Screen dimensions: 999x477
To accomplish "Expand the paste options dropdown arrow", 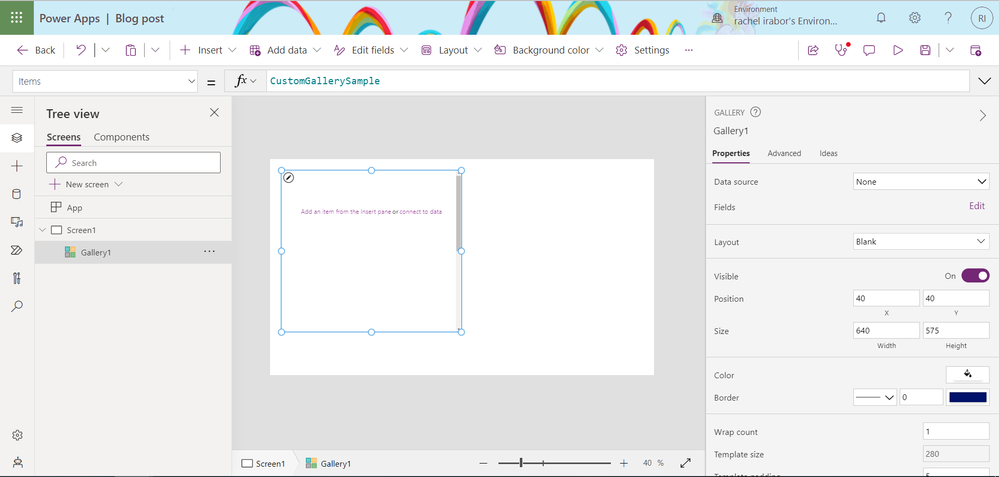I will 155,50.
